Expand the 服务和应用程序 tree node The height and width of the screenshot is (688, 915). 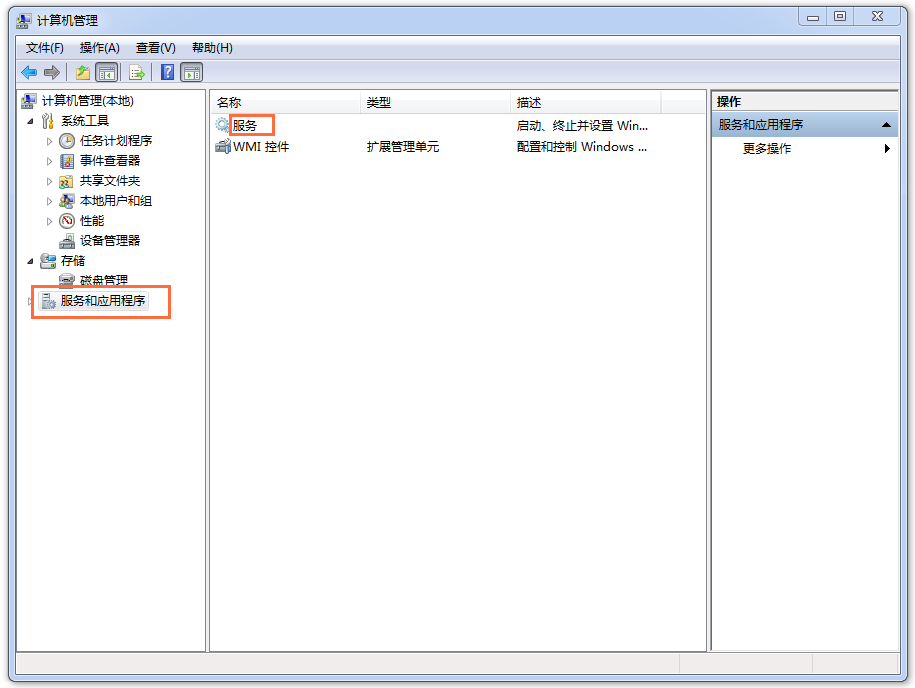coord(30,301)
